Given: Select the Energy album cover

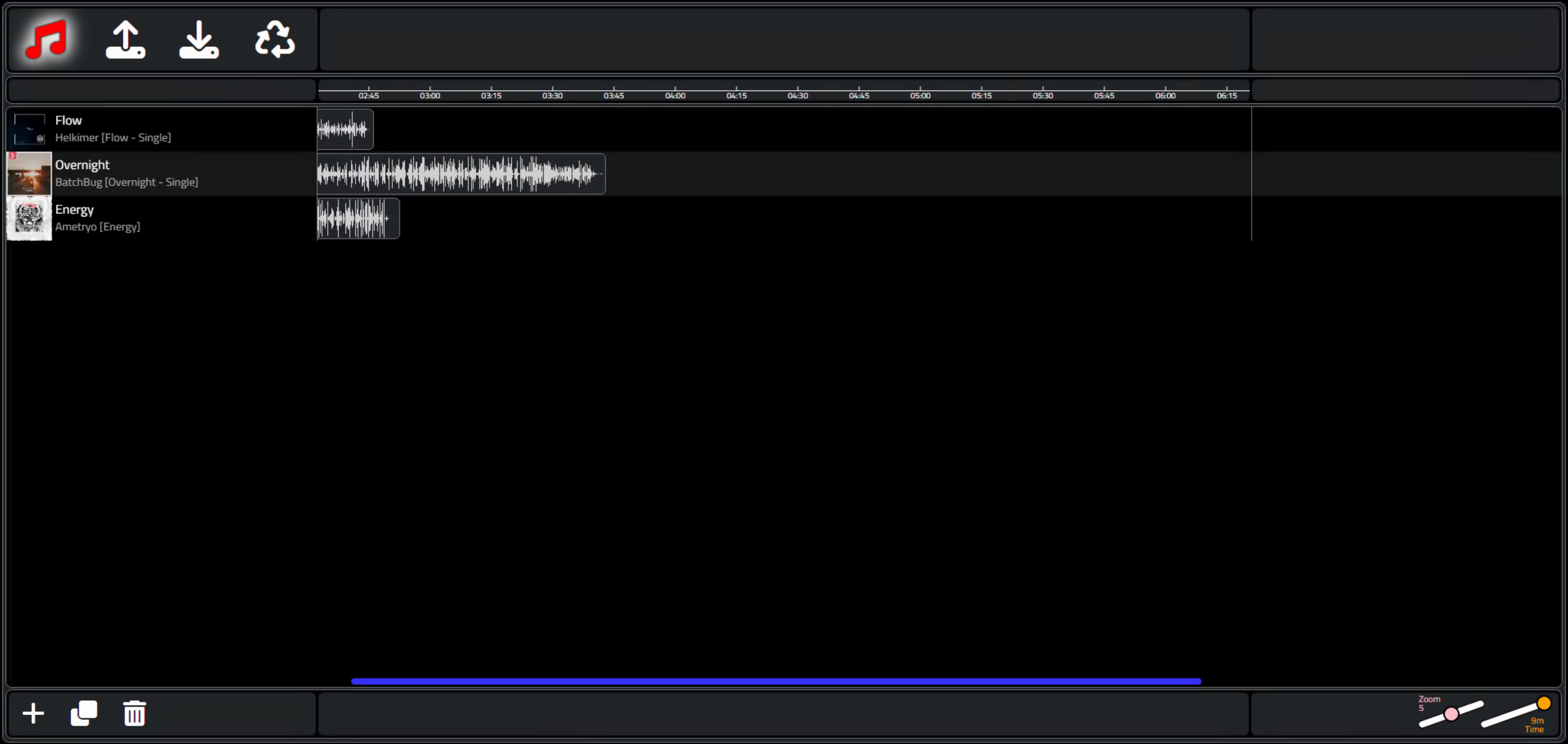Looking at the screenshot, I should (29, 218).
